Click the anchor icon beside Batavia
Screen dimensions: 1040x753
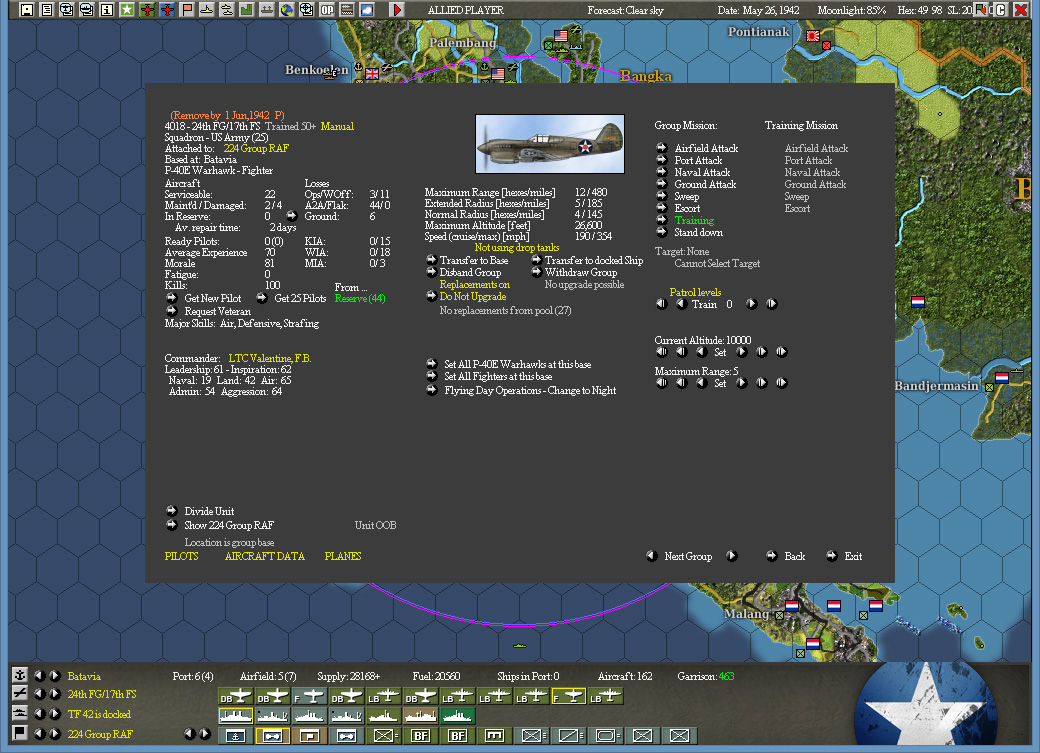19,675
